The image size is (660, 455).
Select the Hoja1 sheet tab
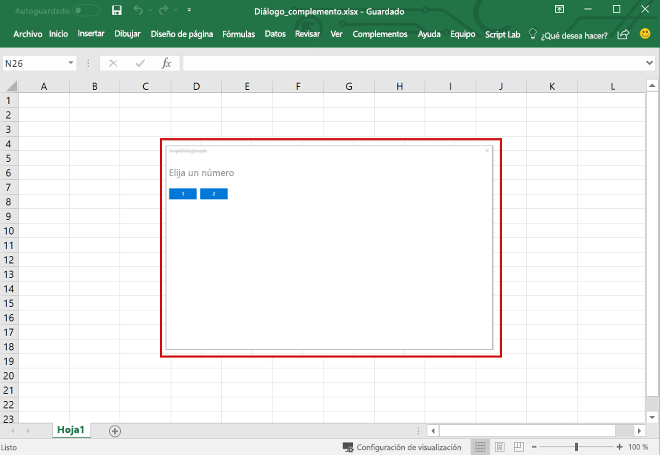71,430
